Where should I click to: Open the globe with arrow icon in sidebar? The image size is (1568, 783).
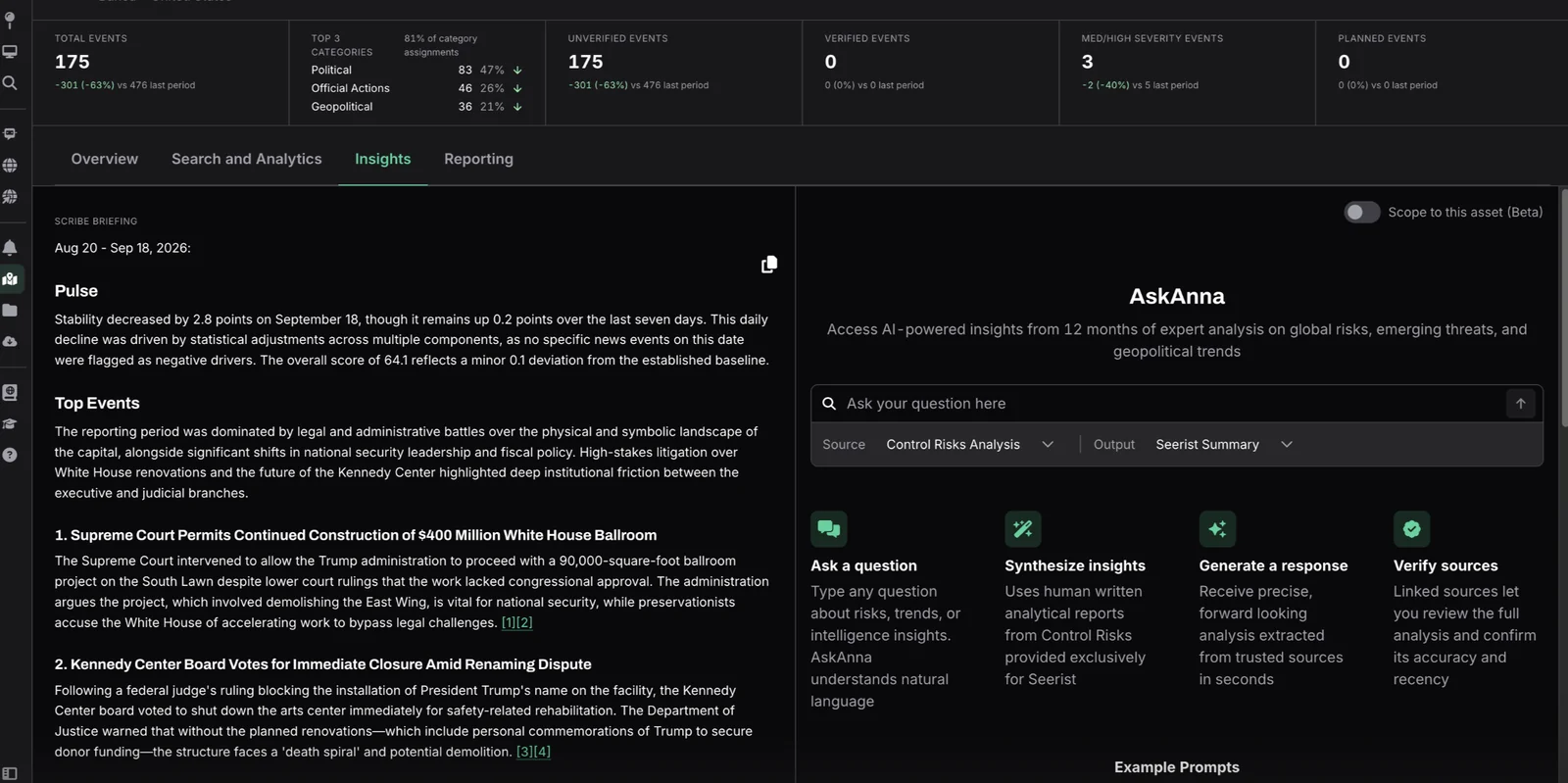point(10,196)
